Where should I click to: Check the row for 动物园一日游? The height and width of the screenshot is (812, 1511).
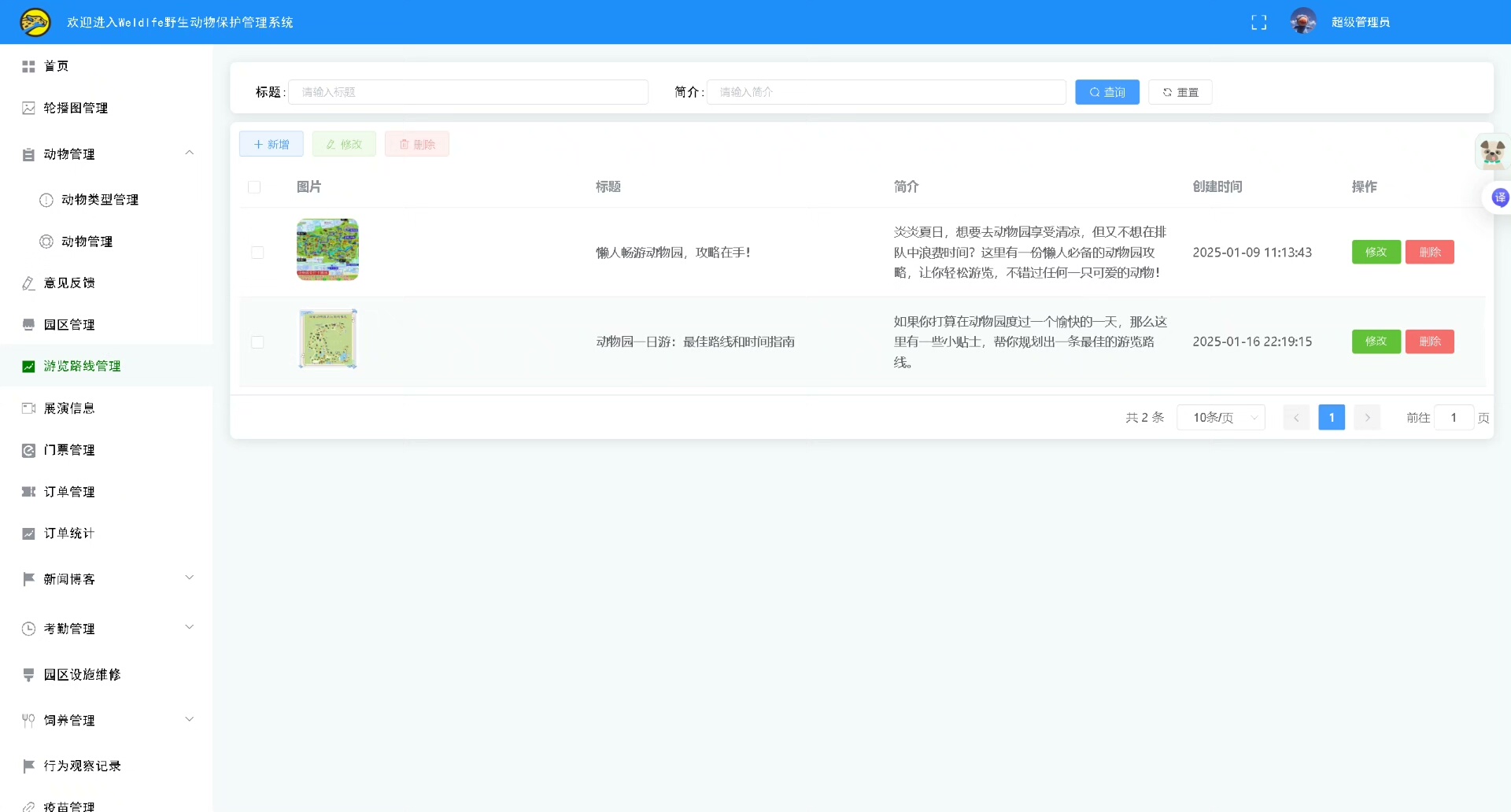pos(257,342)
